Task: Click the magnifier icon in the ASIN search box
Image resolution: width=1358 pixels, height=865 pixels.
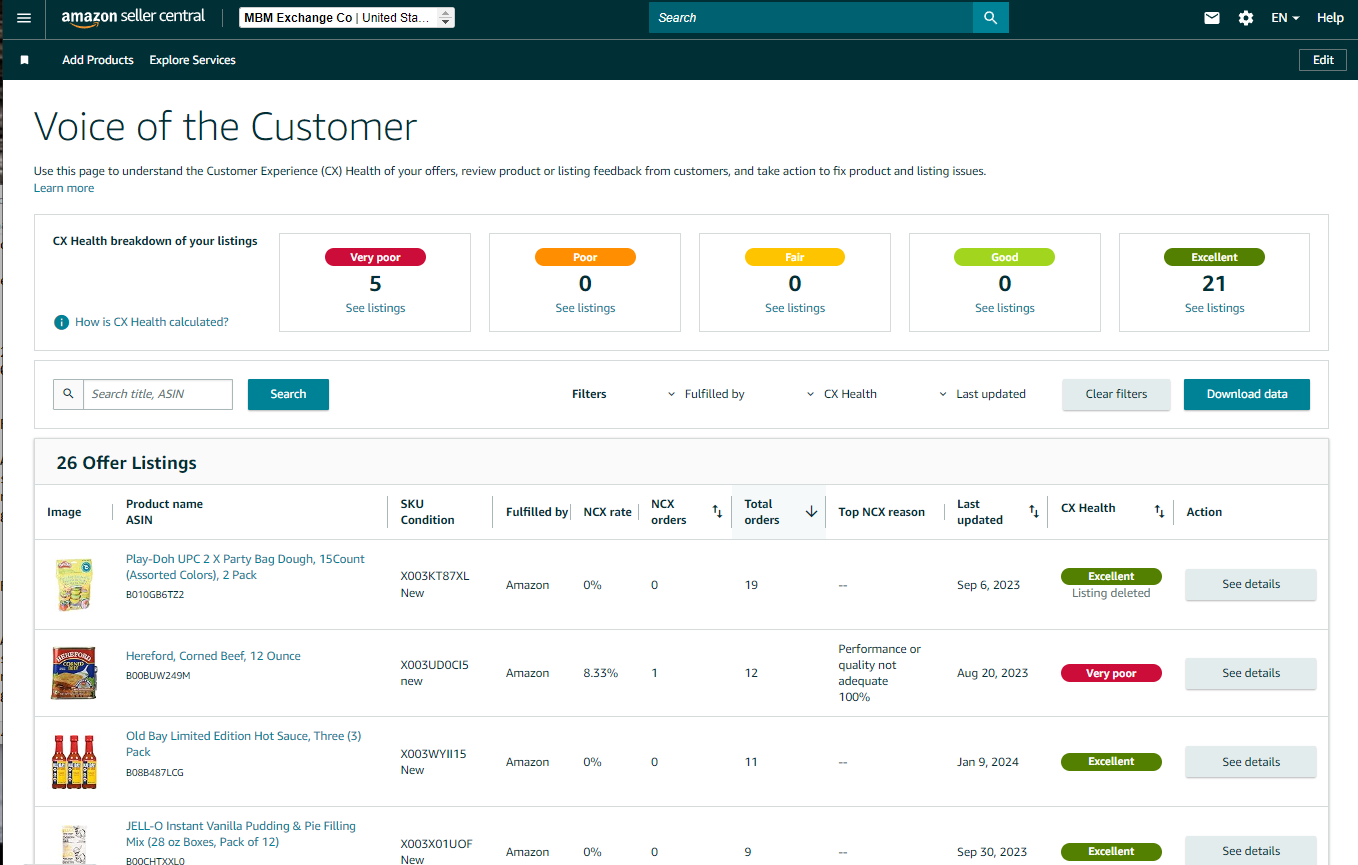Action: click(69, 394)
